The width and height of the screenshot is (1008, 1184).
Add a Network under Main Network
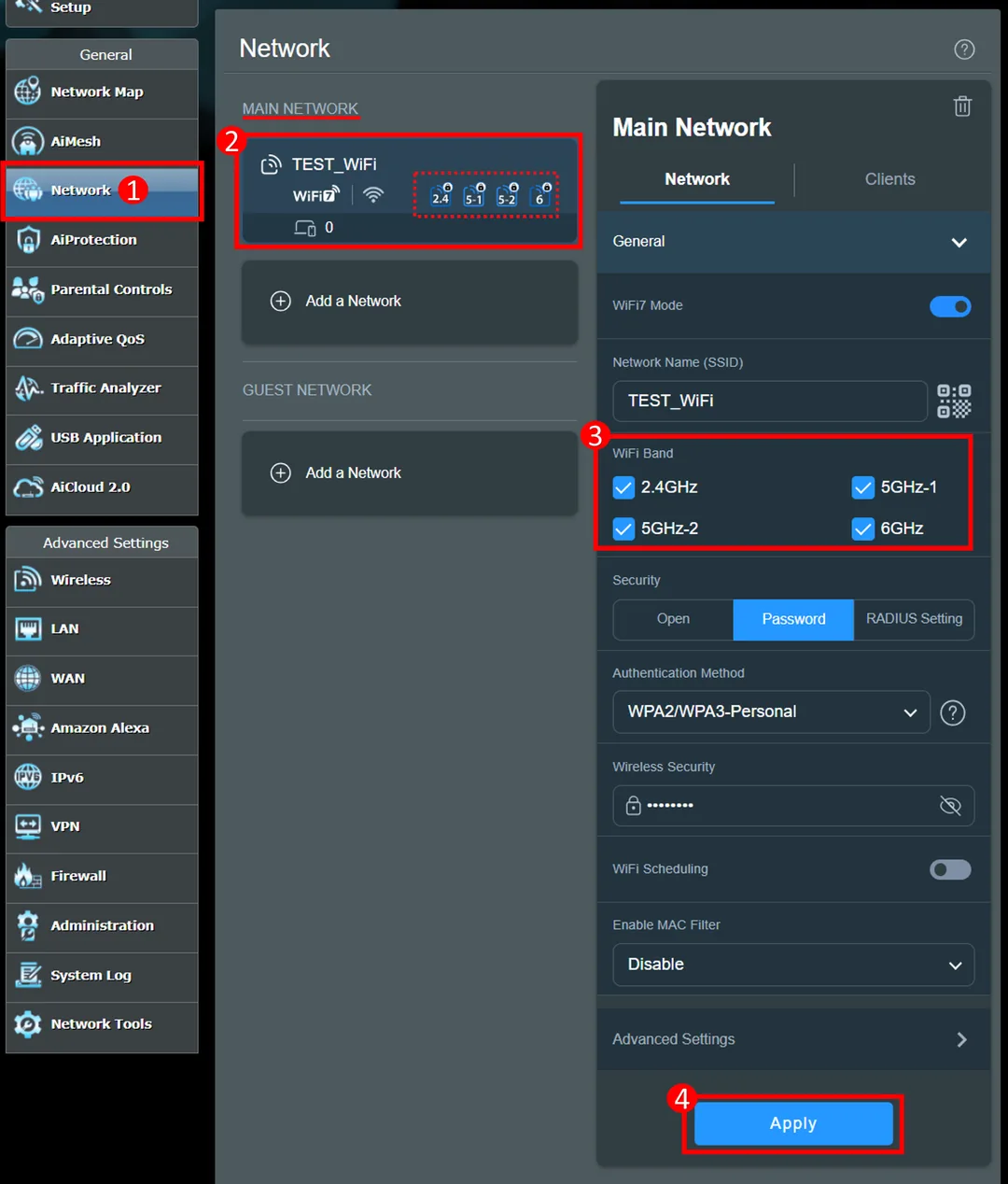(410, 302)
